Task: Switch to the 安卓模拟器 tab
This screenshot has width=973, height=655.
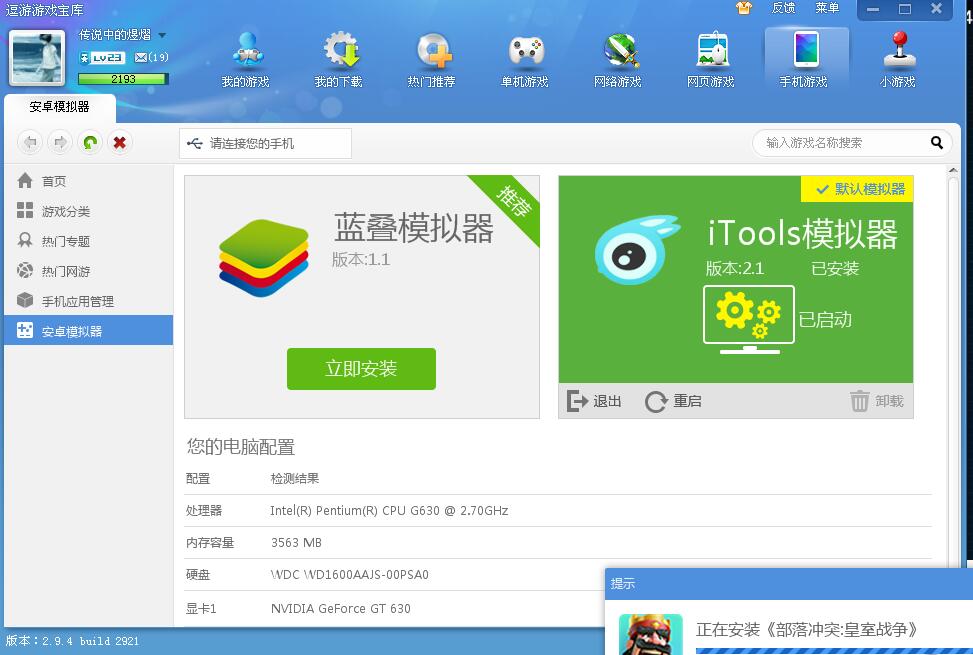Action: click(60, 108)
